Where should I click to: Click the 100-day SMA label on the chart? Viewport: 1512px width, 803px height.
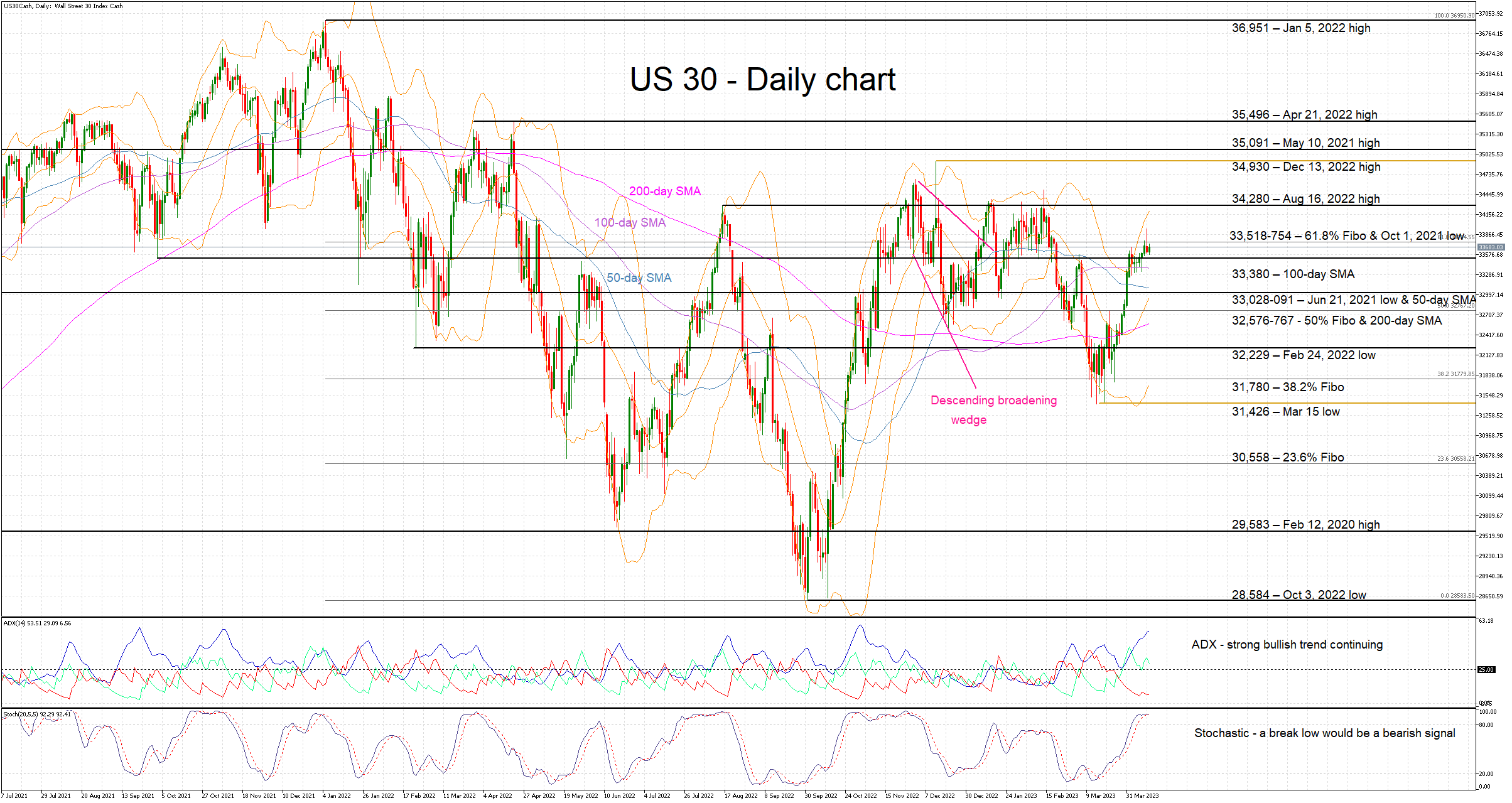point(630,222)
